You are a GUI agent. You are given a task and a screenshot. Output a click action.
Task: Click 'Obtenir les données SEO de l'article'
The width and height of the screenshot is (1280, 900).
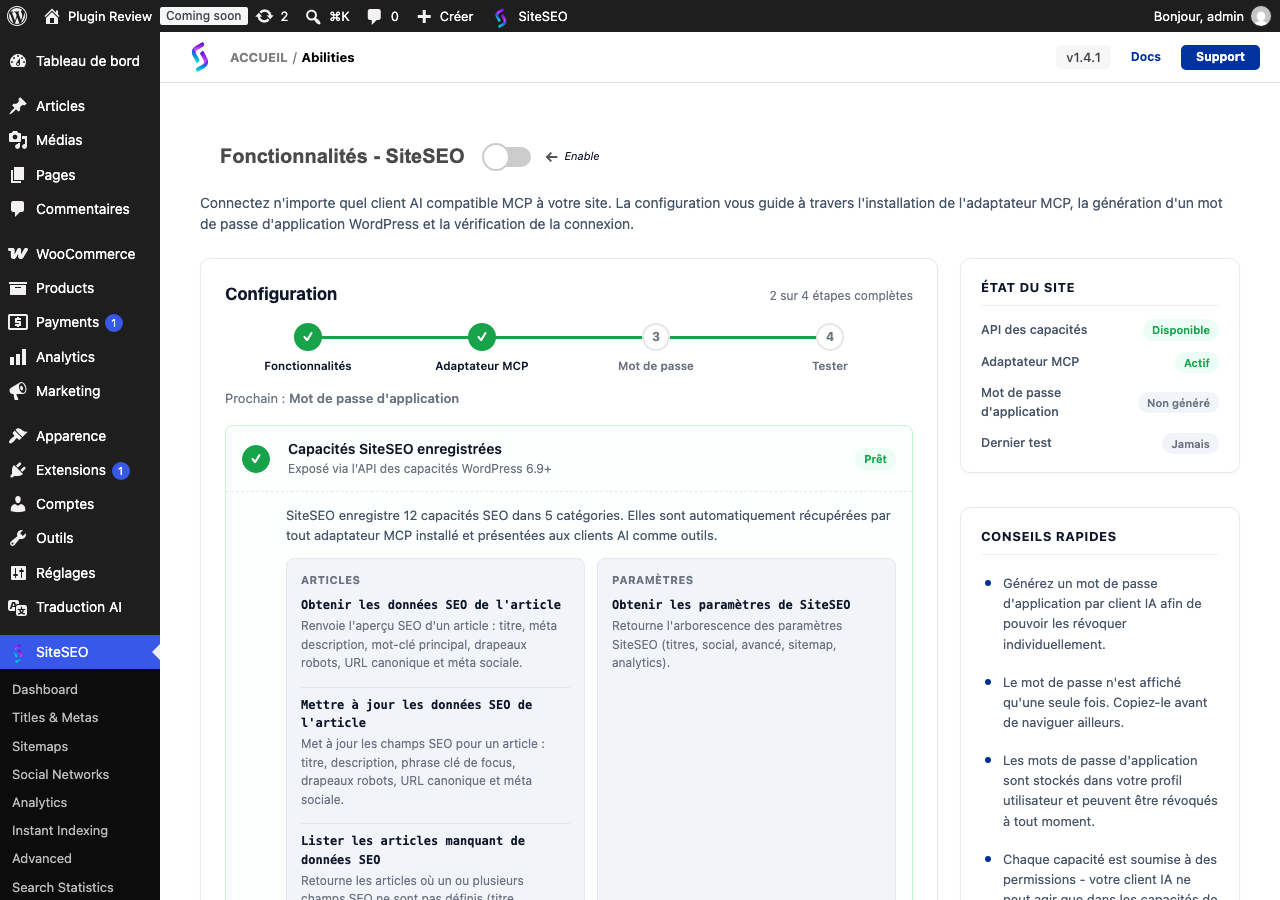(x=431, y=604)
